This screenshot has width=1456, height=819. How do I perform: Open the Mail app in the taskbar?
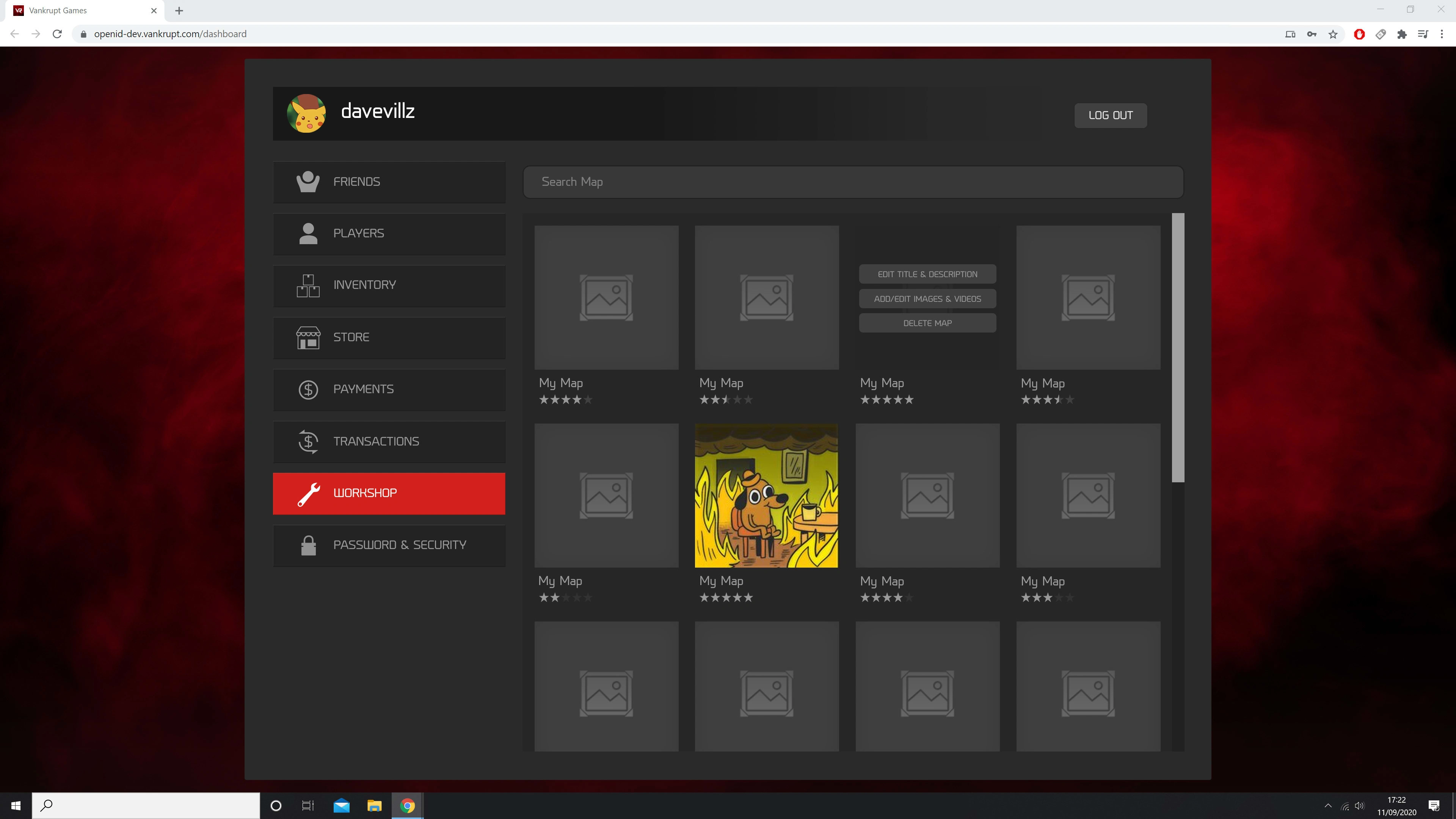341,805
